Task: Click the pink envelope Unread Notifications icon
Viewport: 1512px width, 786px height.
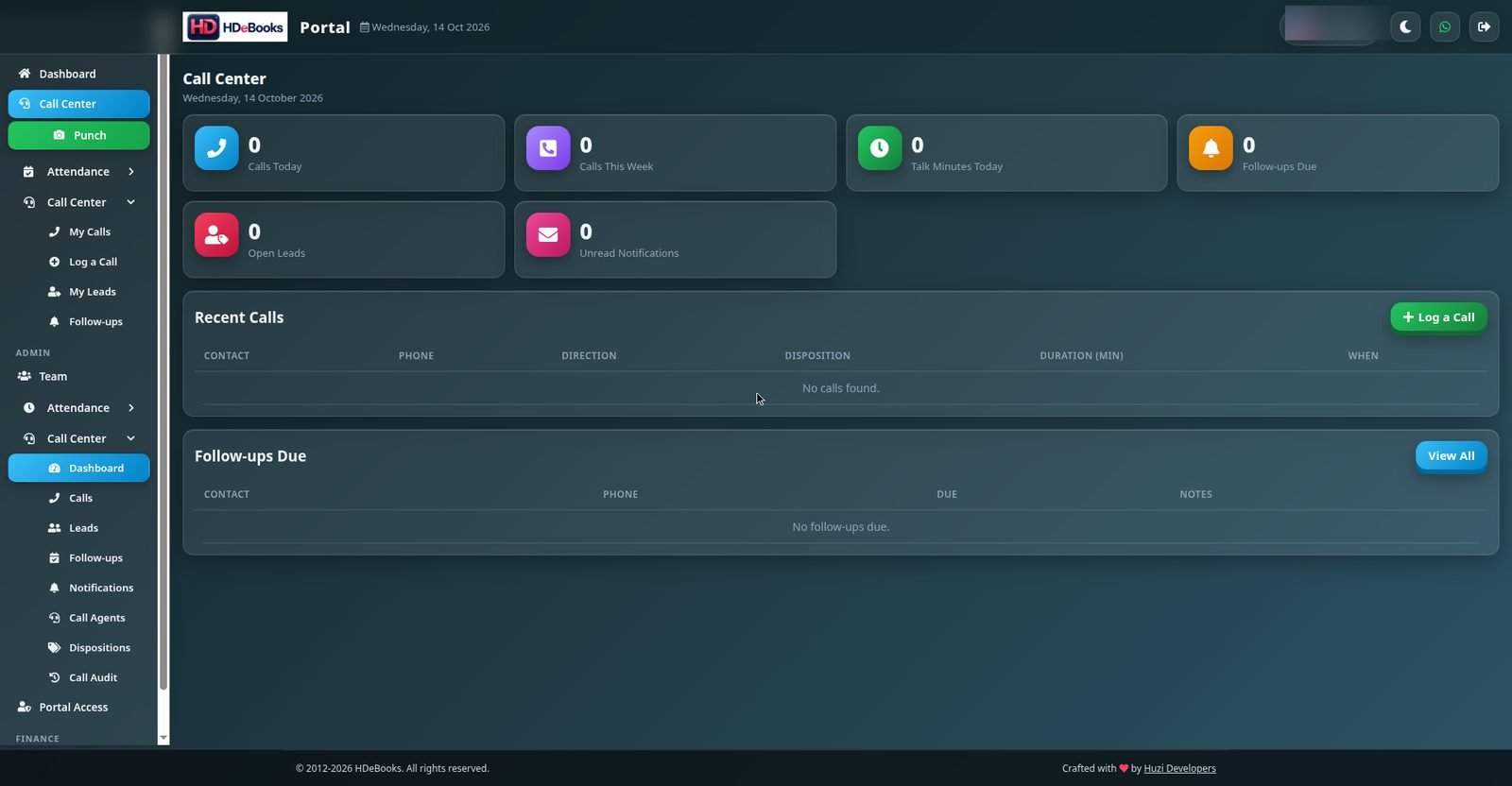Action: coord(548,234)
